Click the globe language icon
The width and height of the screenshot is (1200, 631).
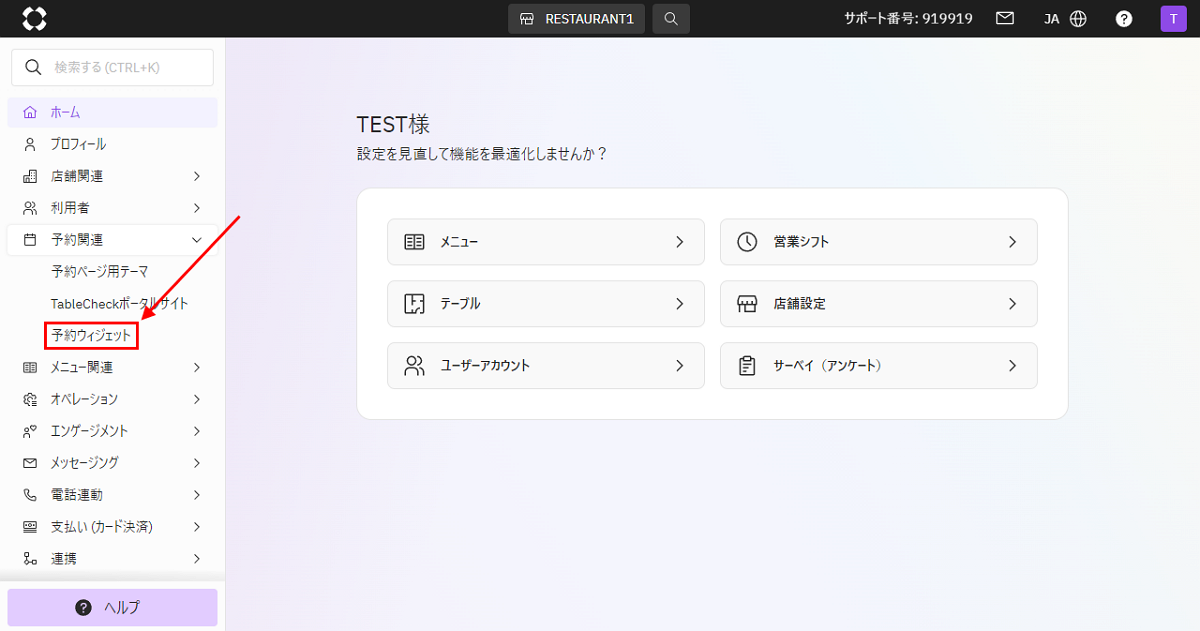[x=1078, y=18]
